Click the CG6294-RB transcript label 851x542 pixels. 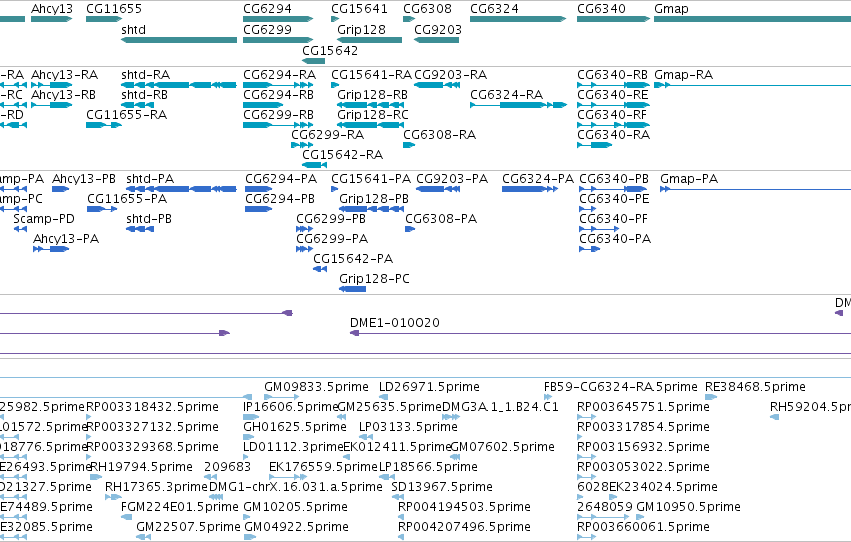pos(278,94)
